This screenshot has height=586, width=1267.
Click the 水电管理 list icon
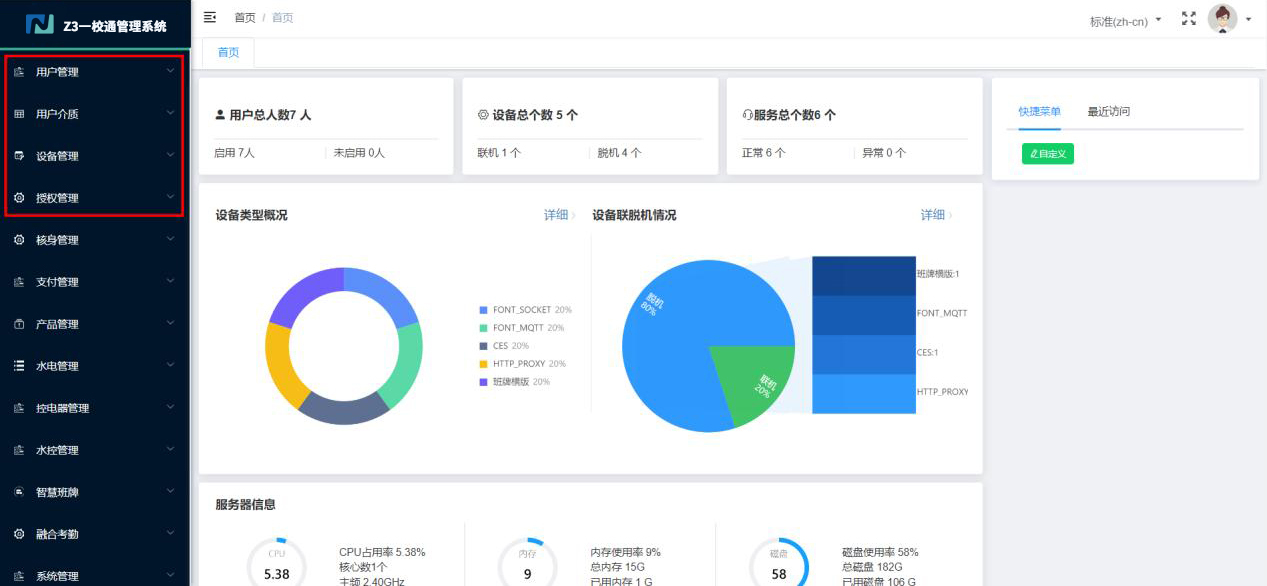[x=19, y=366]
